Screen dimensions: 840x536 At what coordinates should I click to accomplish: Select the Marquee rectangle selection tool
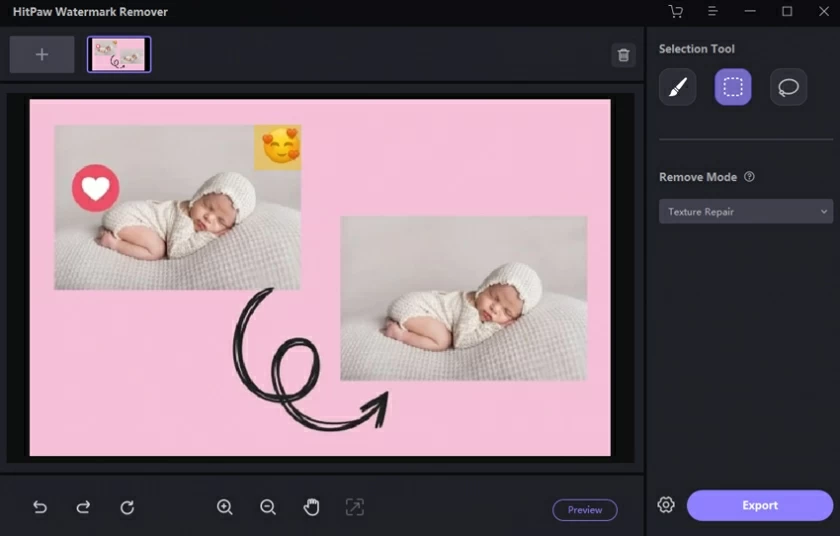tap(733, 87)
